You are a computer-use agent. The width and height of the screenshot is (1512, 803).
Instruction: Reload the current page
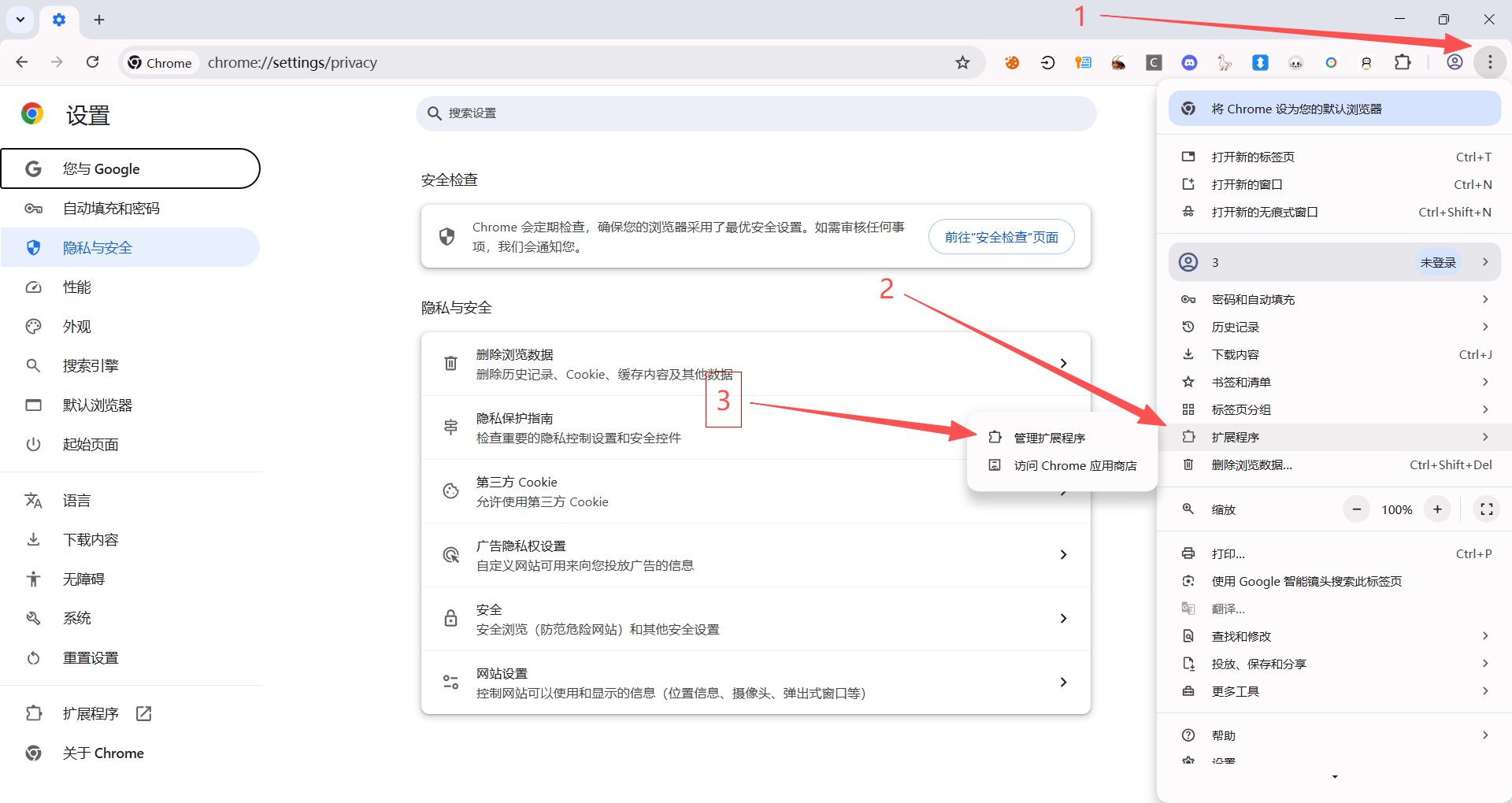click(92, 62)
